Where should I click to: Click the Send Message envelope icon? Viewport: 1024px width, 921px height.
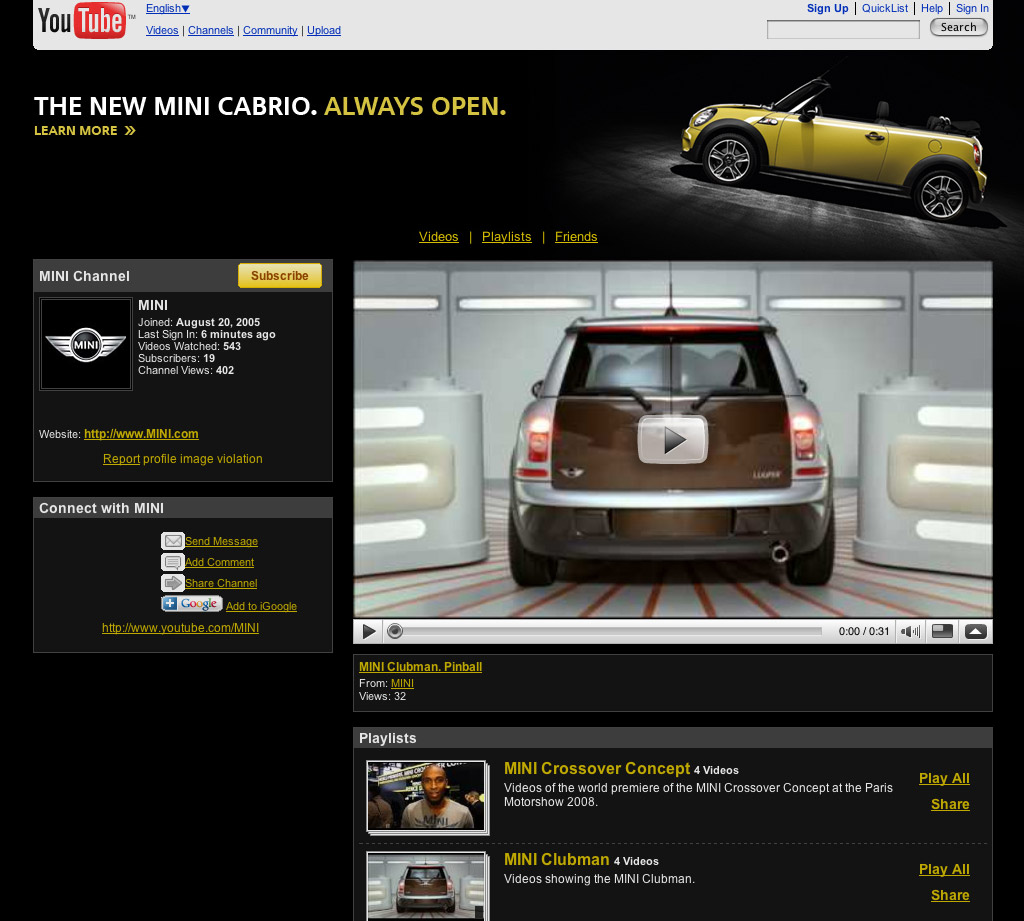[172, 541]
